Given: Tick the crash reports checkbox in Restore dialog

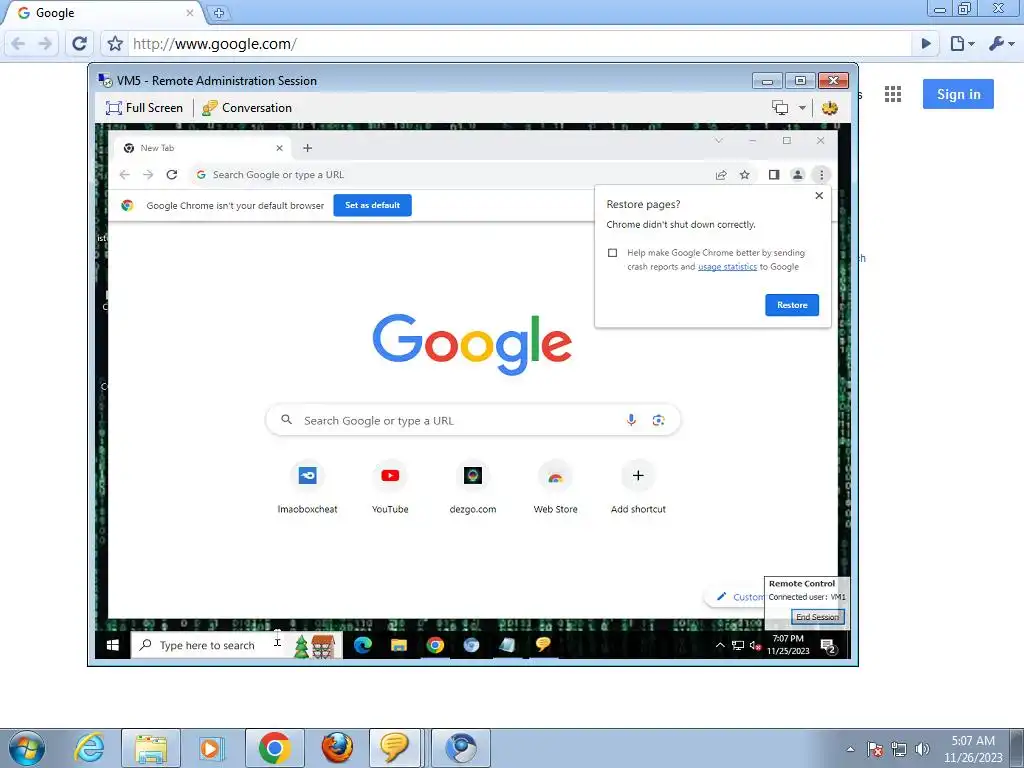Looking at the screenshot, I should pos(612,253).
